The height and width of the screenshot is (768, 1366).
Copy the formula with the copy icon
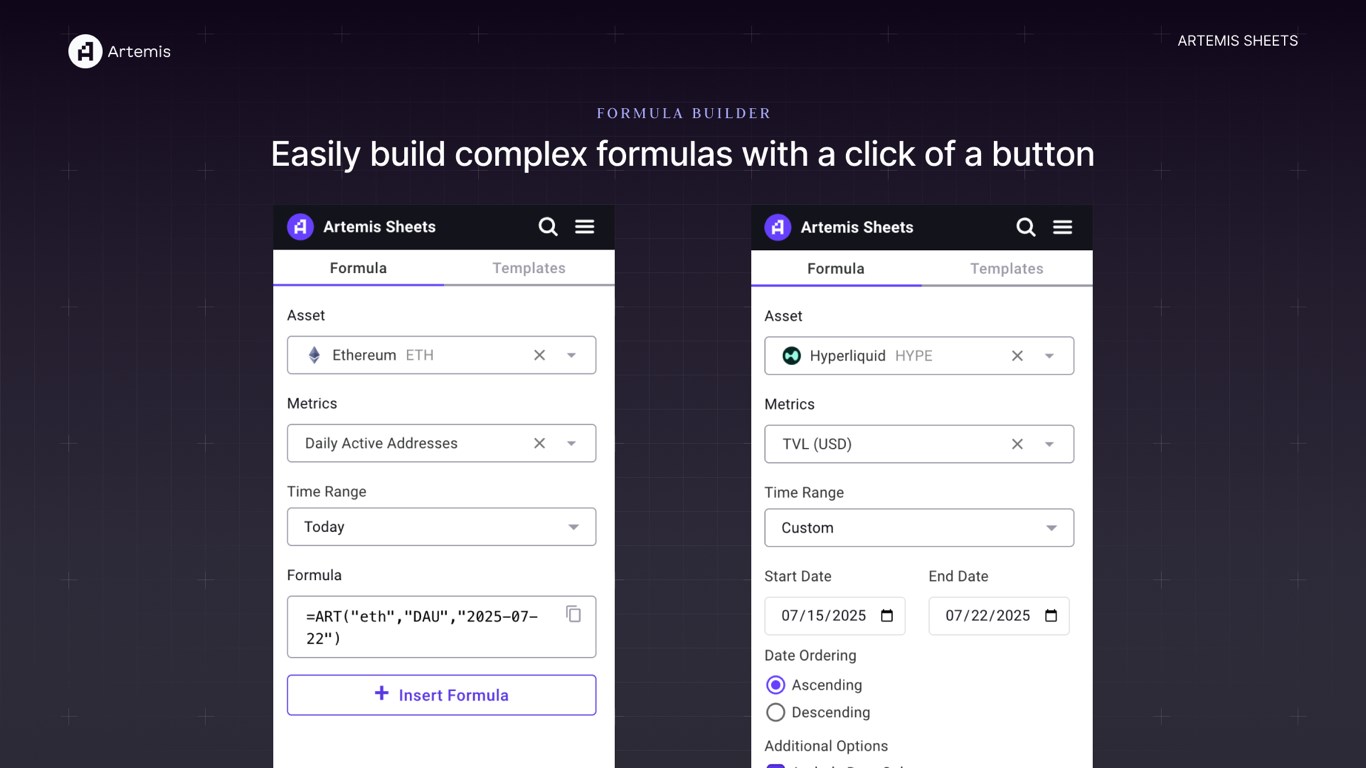pyautogui.click(x=574, y=614)
